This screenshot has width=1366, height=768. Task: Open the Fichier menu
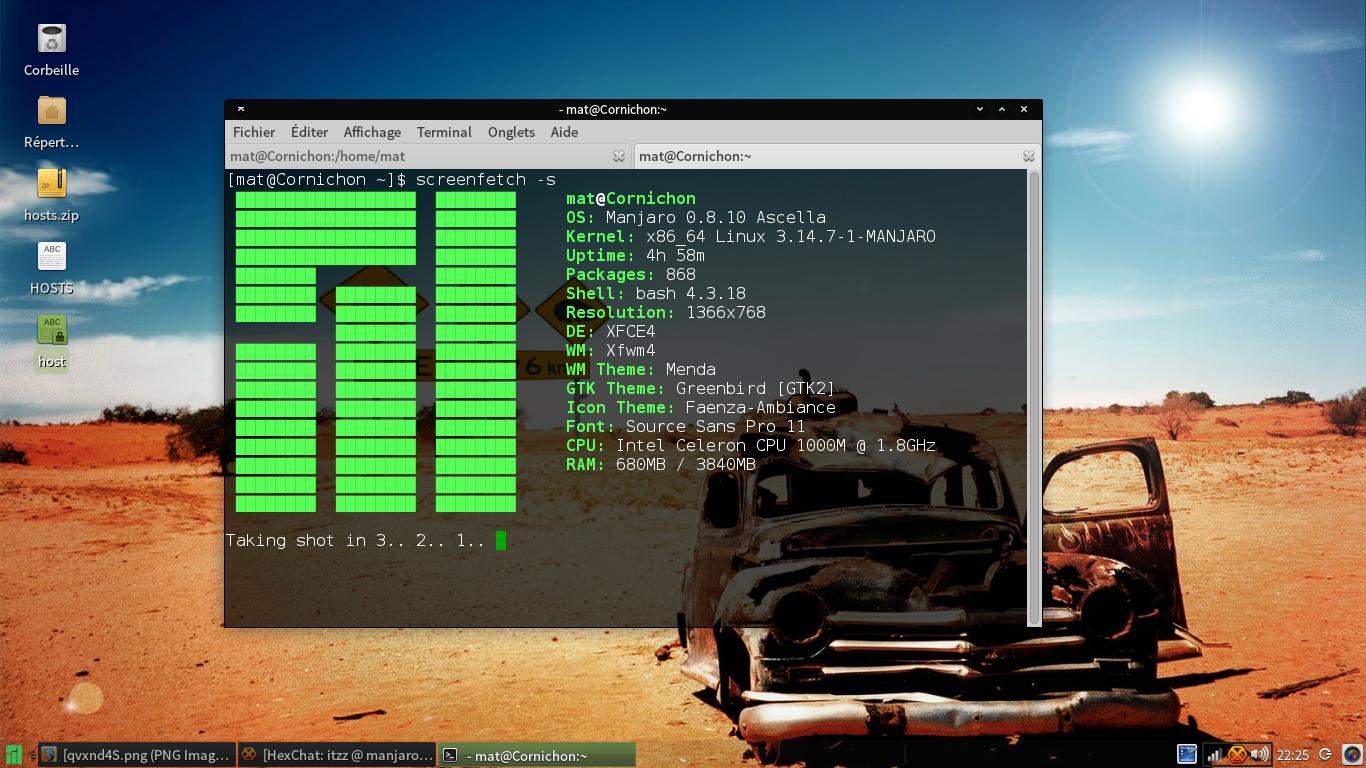(254, 132)
